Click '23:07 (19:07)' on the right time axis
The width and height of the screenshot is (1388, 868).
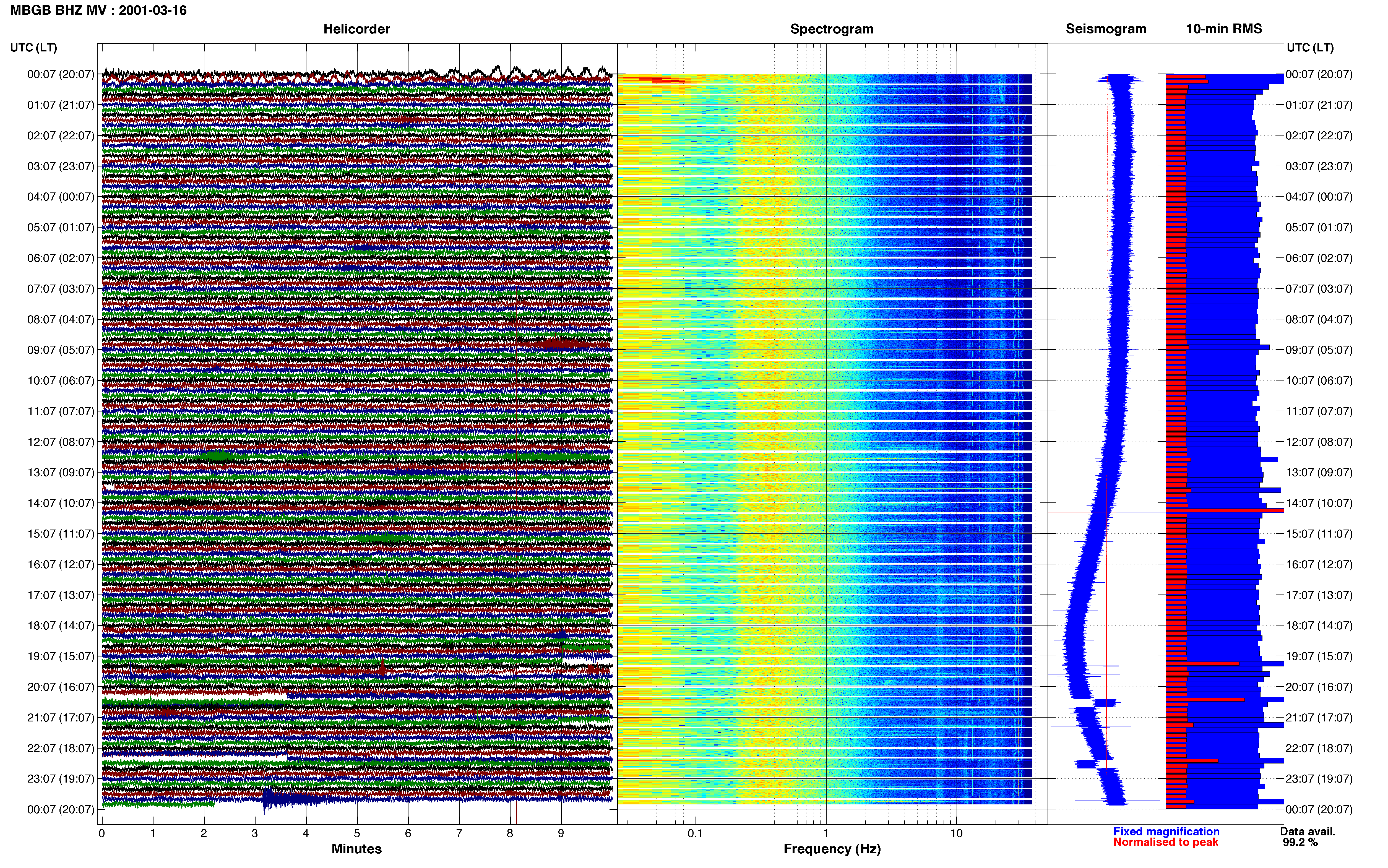pos(1319,779)
